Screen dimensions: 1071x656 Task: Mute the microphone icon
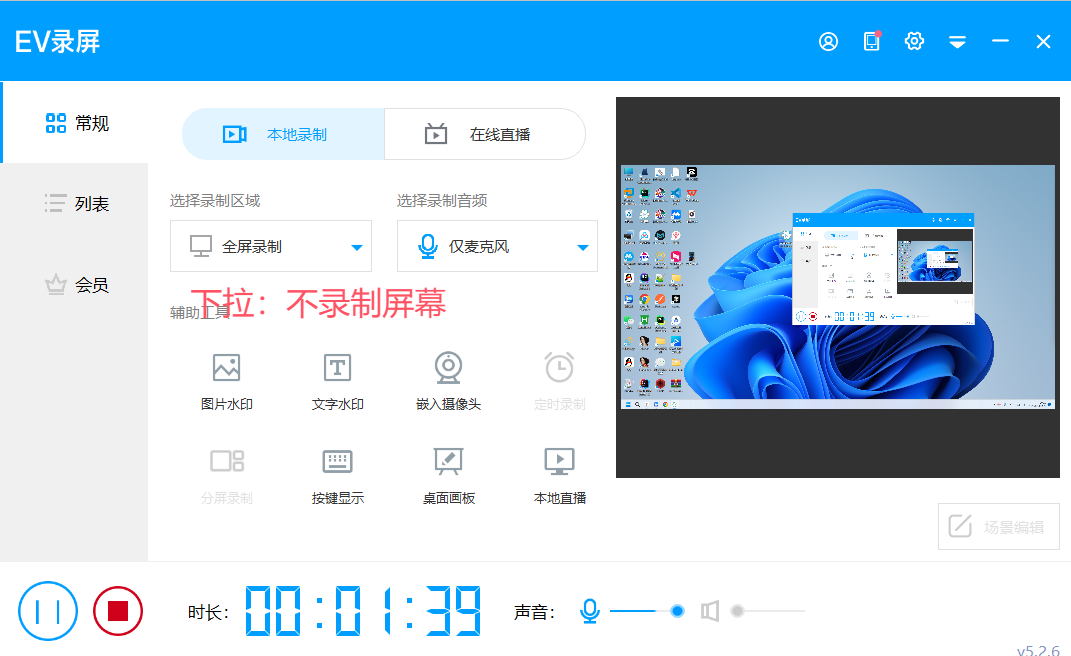pyautogui.click(x=589, y=611)
